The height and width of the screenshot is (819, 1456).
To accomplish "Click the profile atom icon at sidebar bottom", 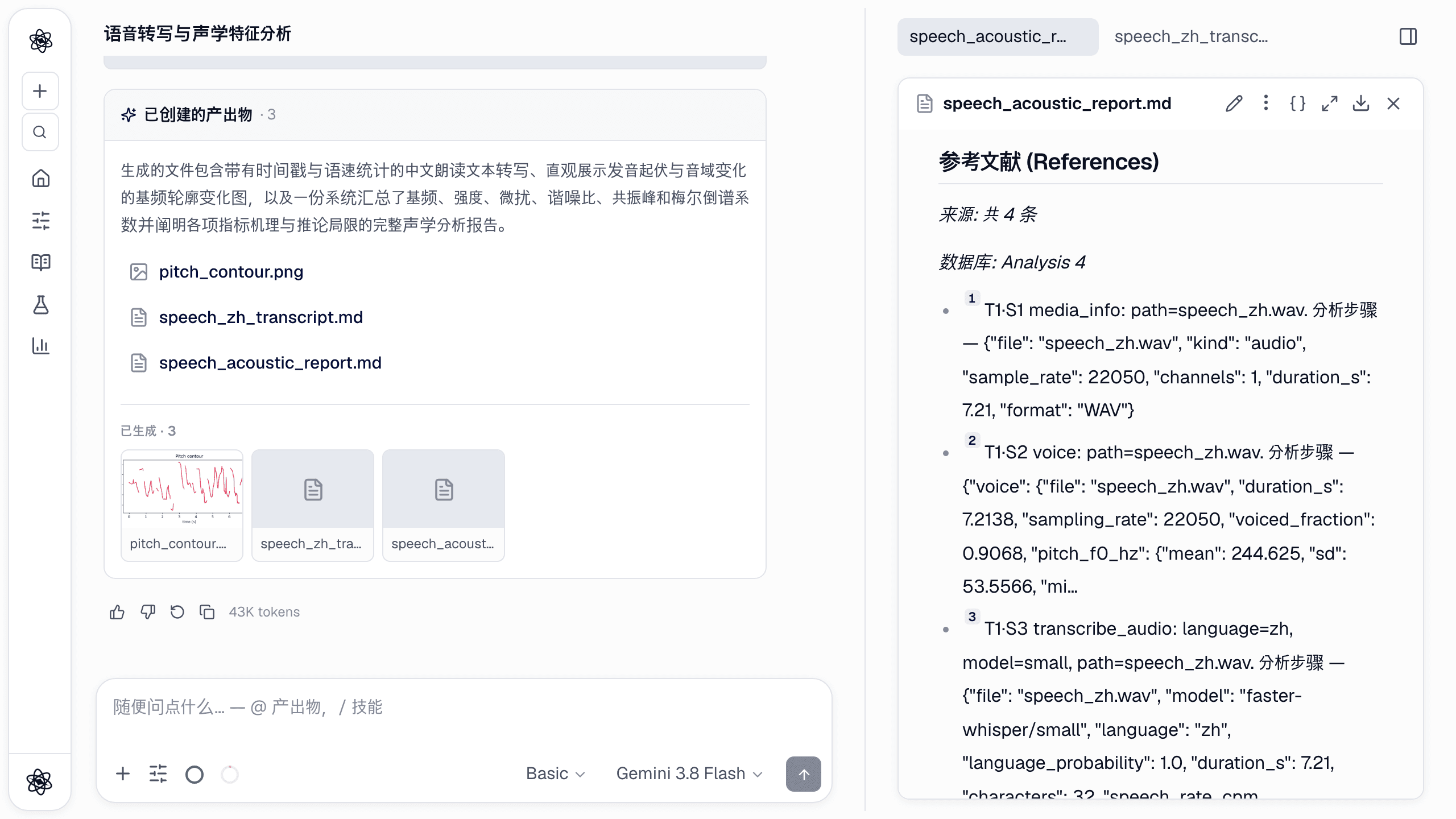I will (x=40, y=781).
